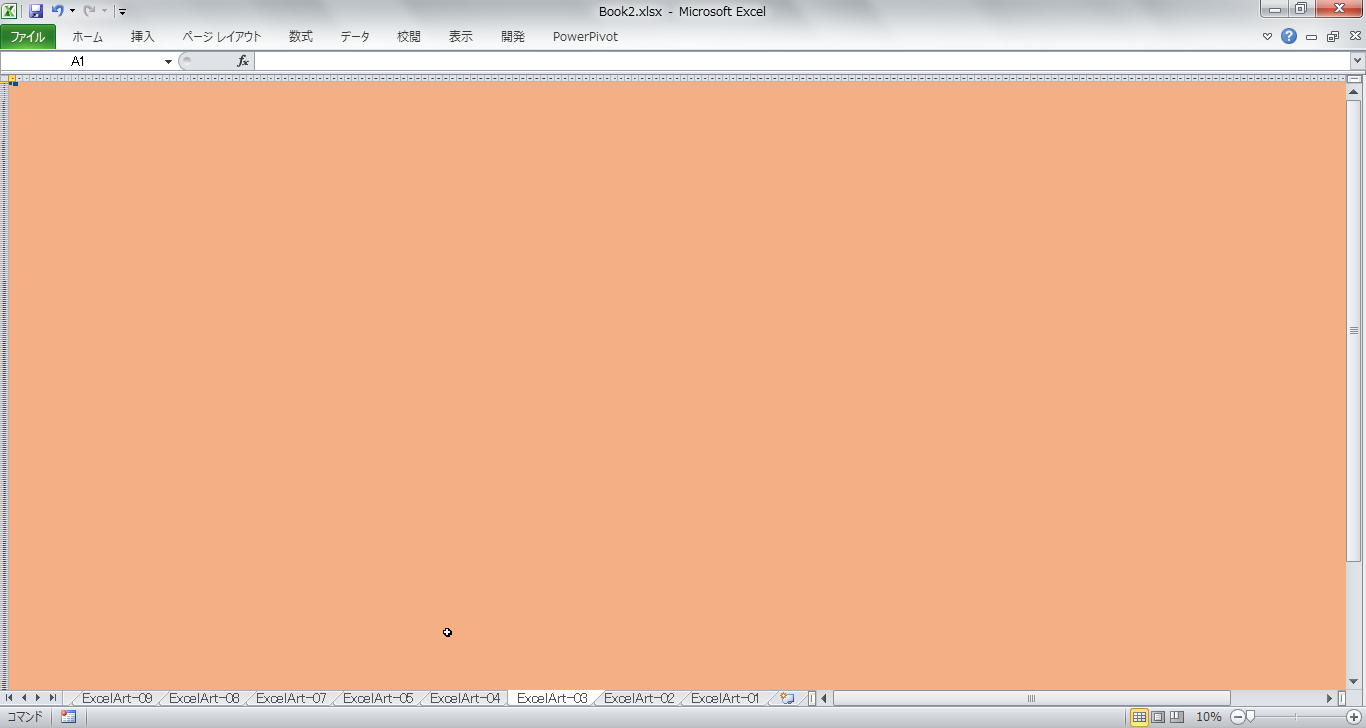
Task: Minimize the workbook window using inner ribbon icon
Action: pos(1312,37)
